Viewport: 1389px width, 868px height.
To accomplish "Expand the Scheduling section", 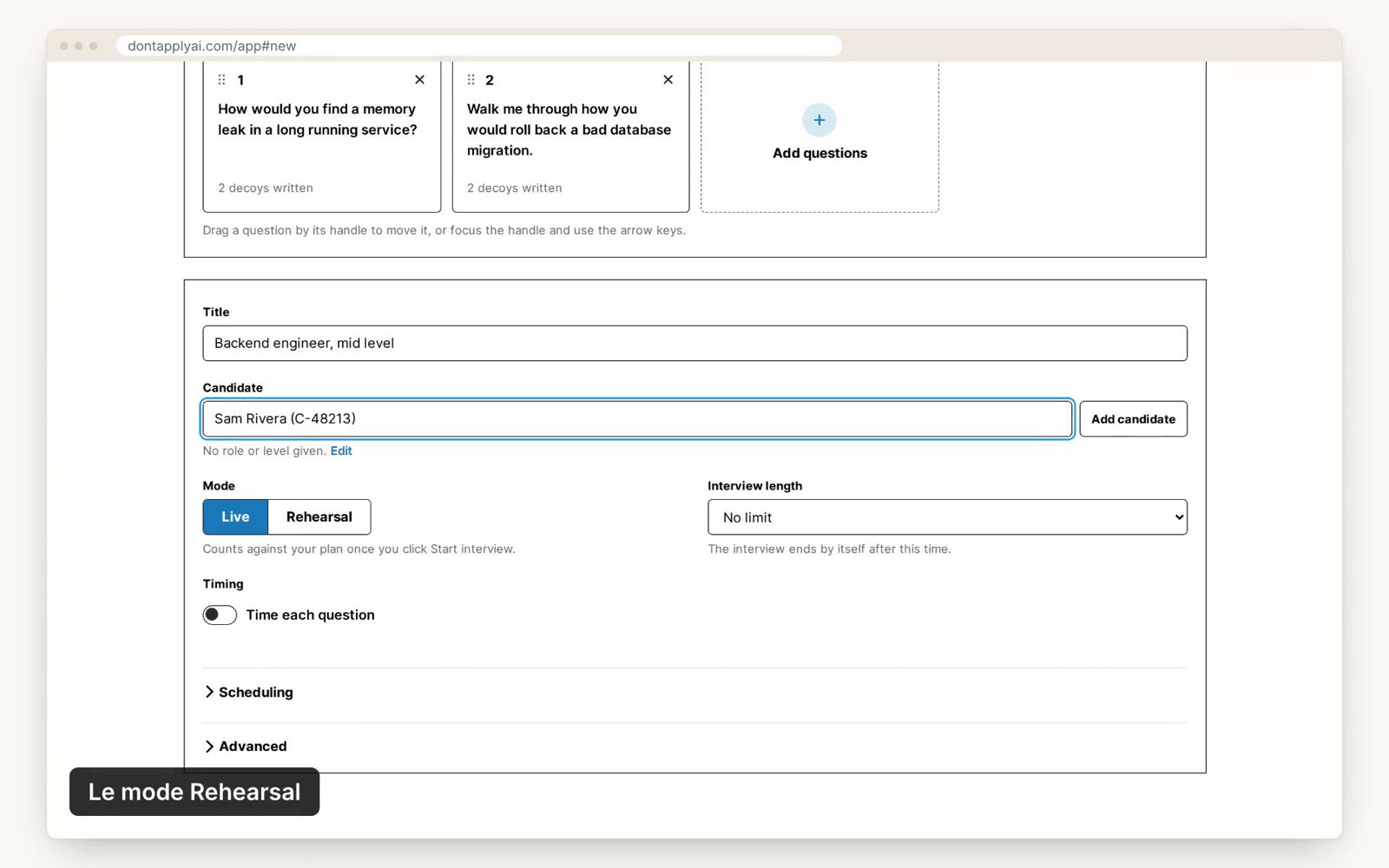I will click(248, 692).
